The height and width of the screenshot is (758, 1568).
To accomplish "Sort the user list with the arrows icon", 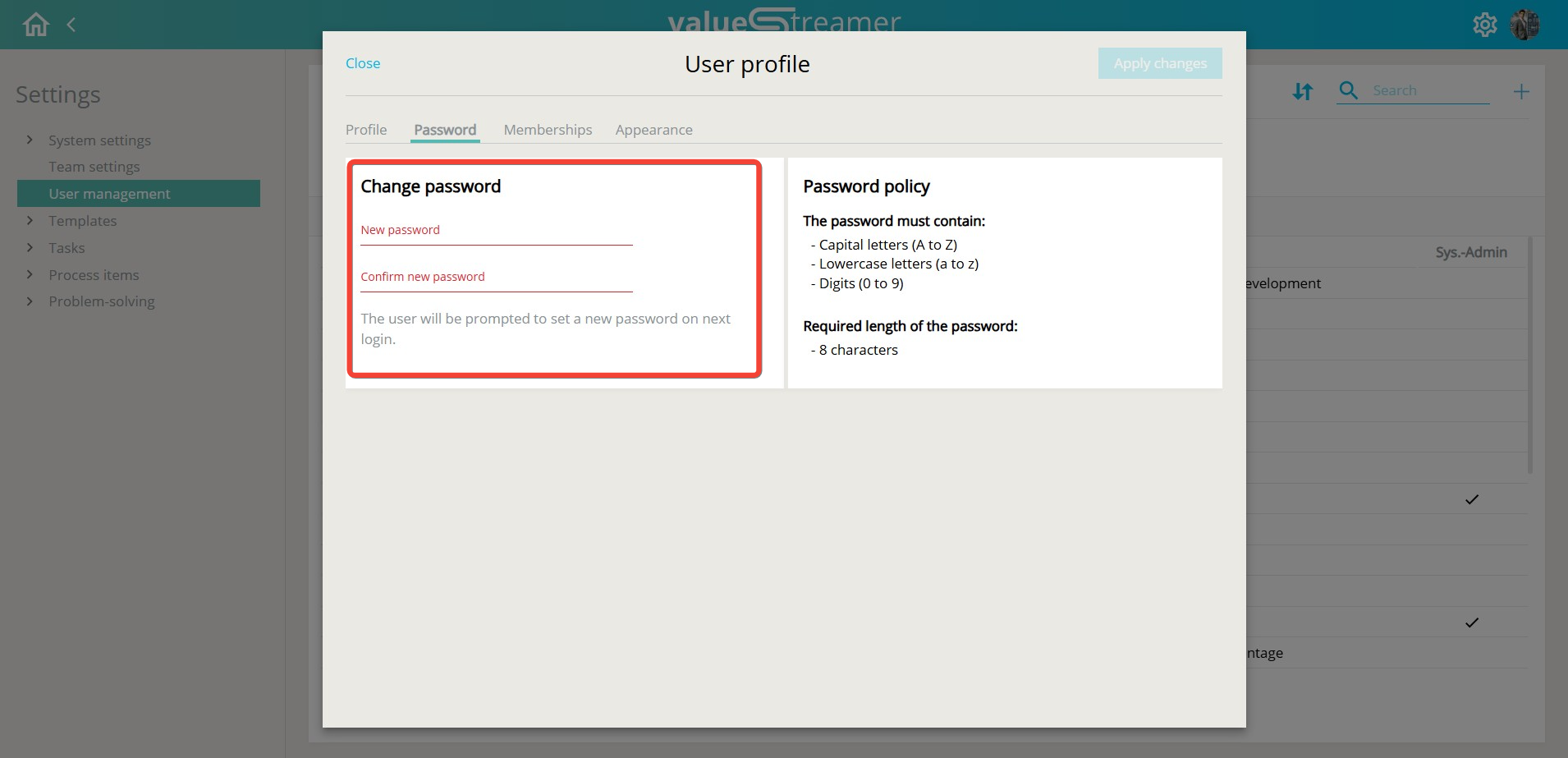I will [x=1304, y=91].
